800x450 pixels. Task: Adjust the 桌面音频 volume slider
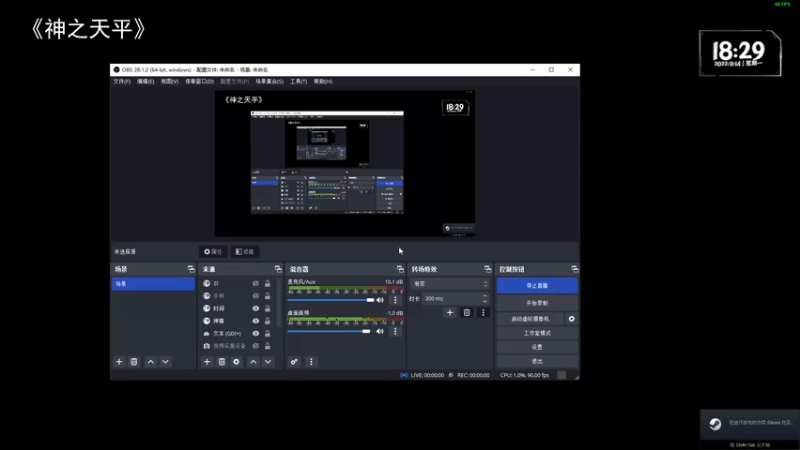coord(329,331)
